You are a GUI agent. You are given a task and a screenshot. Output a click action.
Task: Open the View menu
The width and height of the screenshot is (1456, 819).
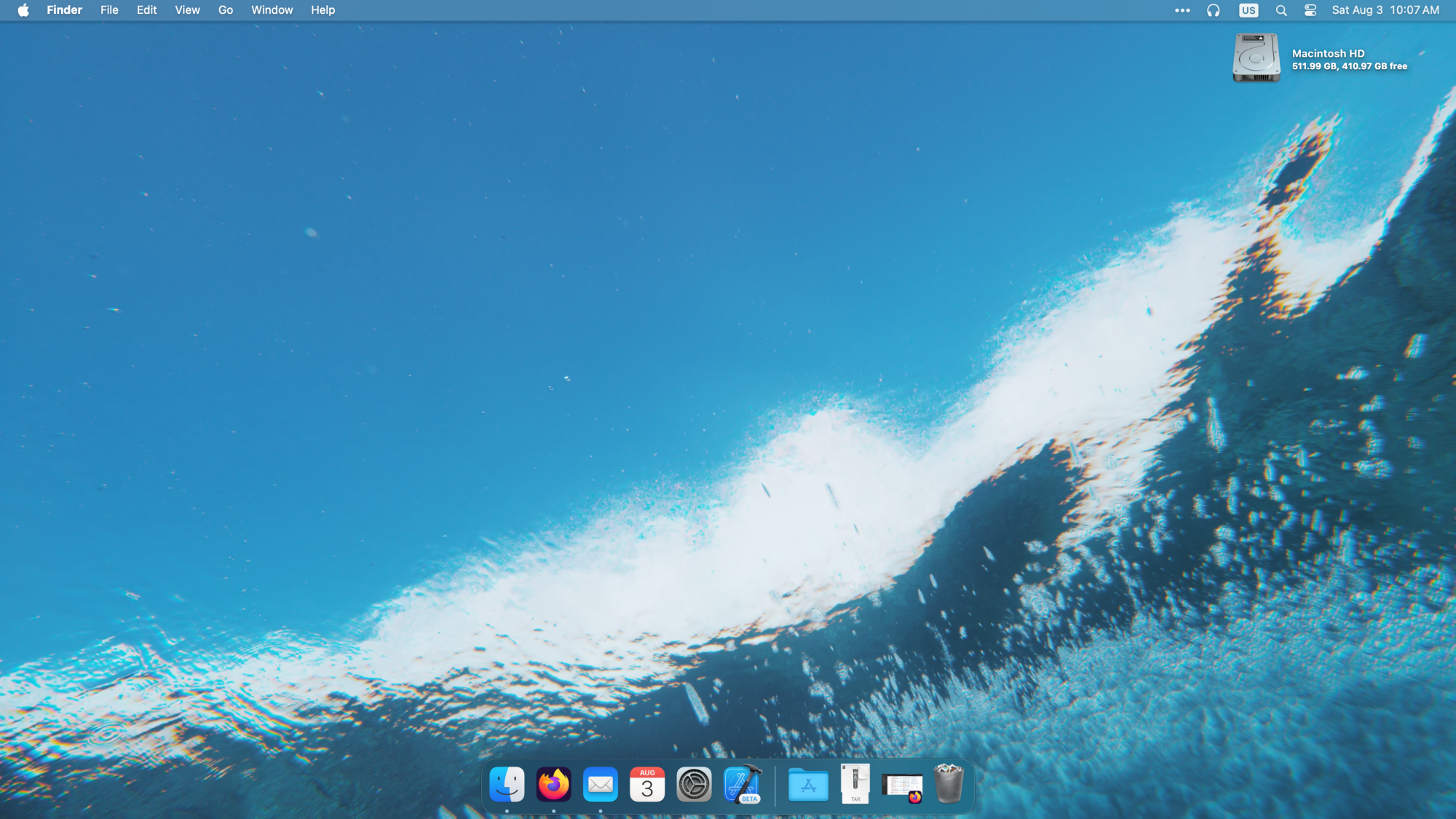(x=187, y=10)
